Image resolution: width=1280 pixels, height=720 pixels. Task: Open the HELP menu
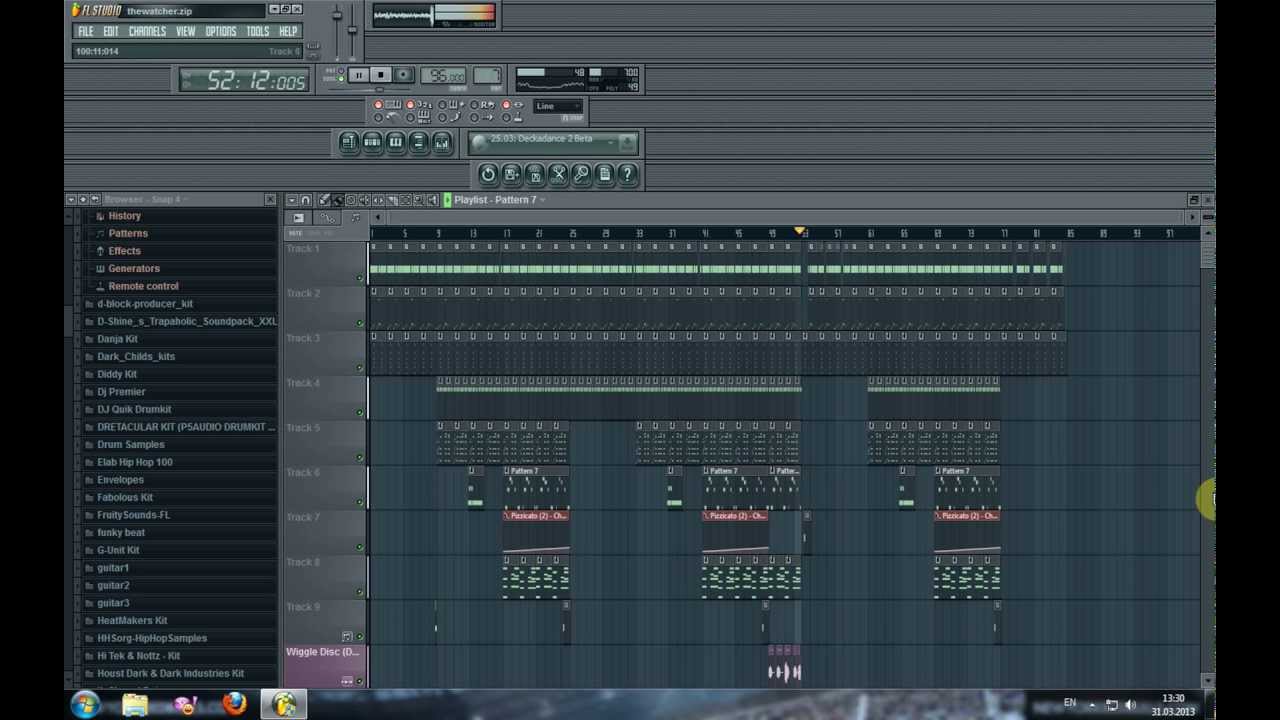click(x=288, y=31)
